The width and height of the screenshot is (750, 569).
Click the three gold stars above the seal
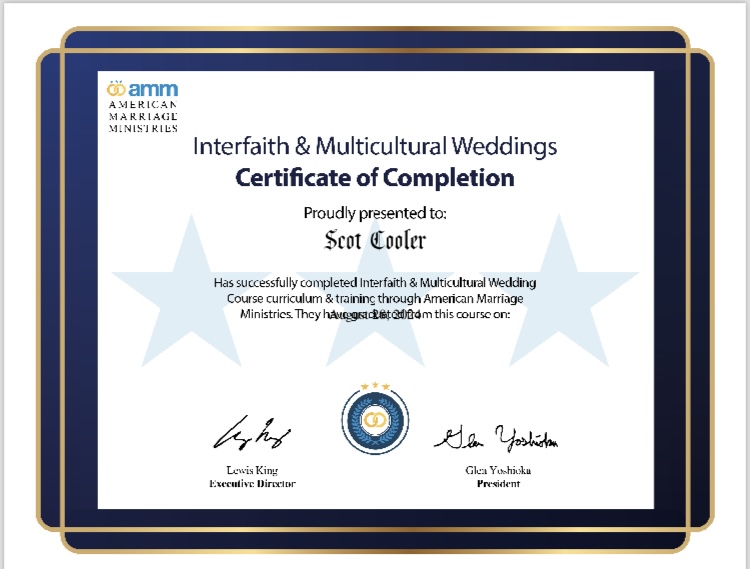click(x=374, y=386)
